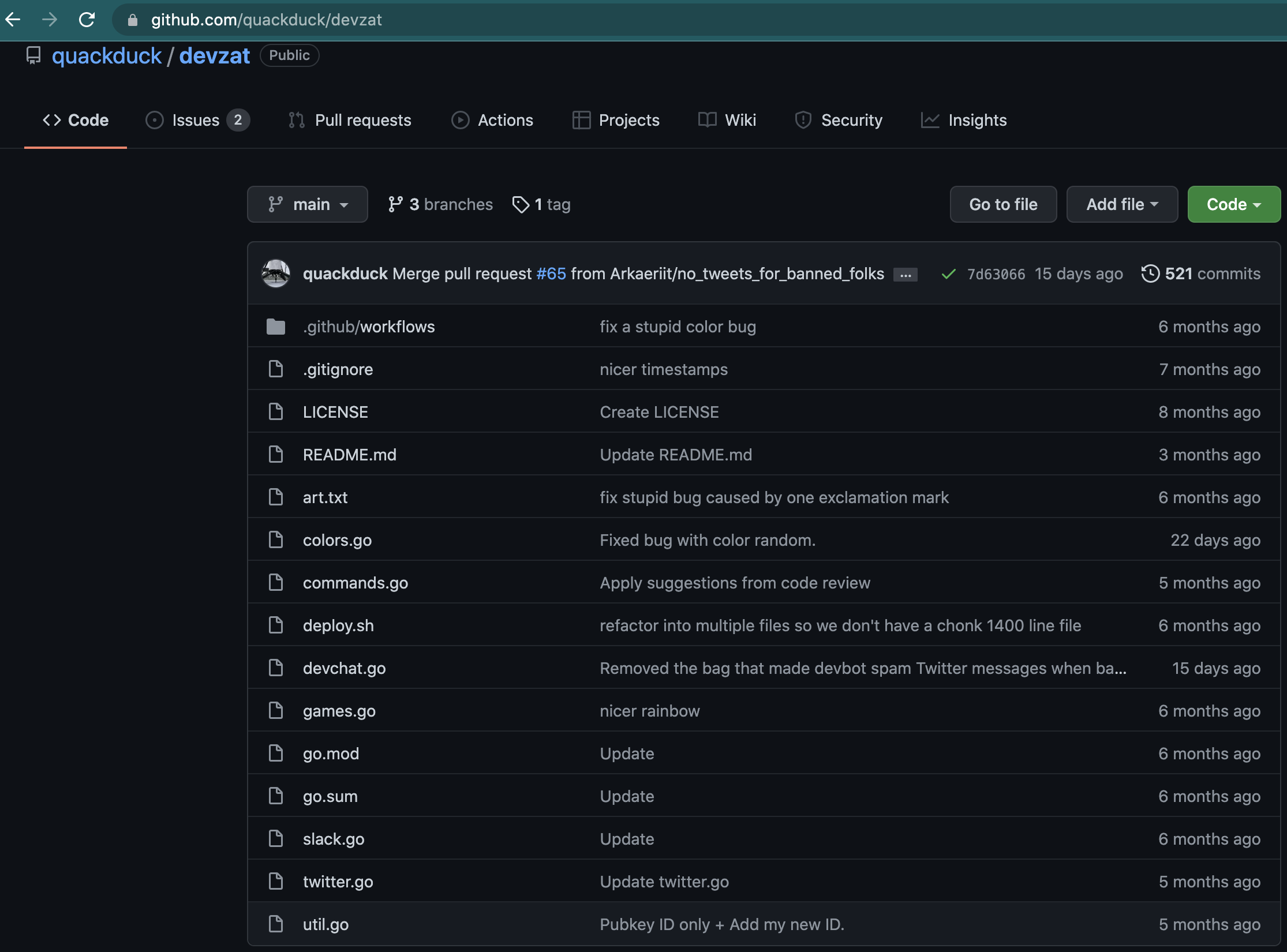Screen dimensions: 1287x952
Task: Click the browser forward arrow
Action: [50, 20]
